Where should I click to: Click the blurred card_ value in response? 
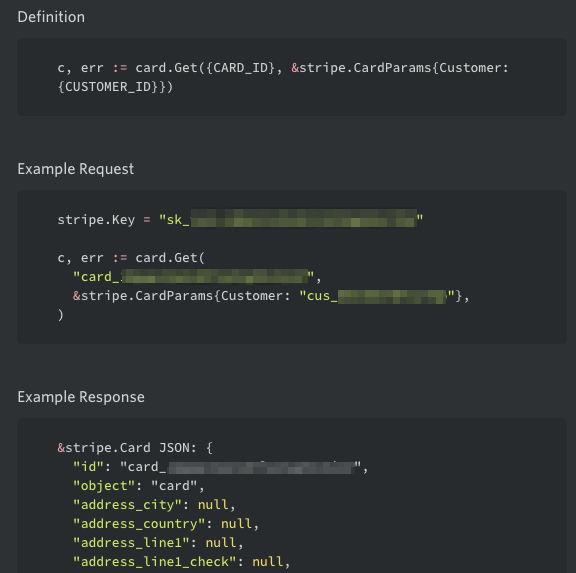coord(241,467)
